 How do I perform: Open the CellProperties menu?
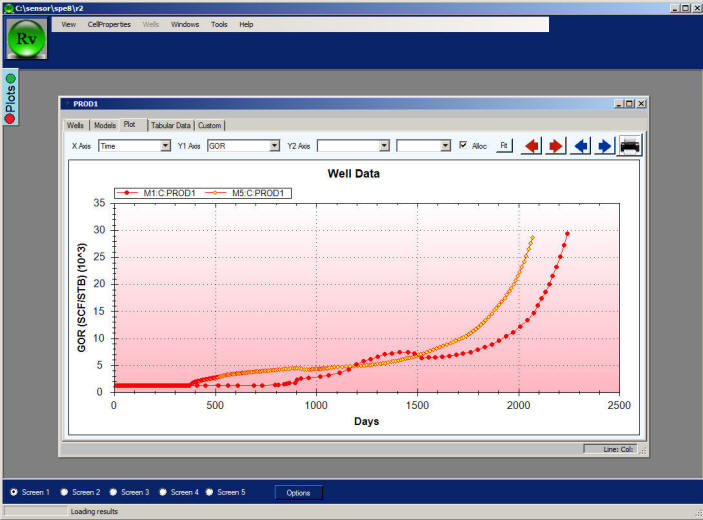click(x=109, y=24)
